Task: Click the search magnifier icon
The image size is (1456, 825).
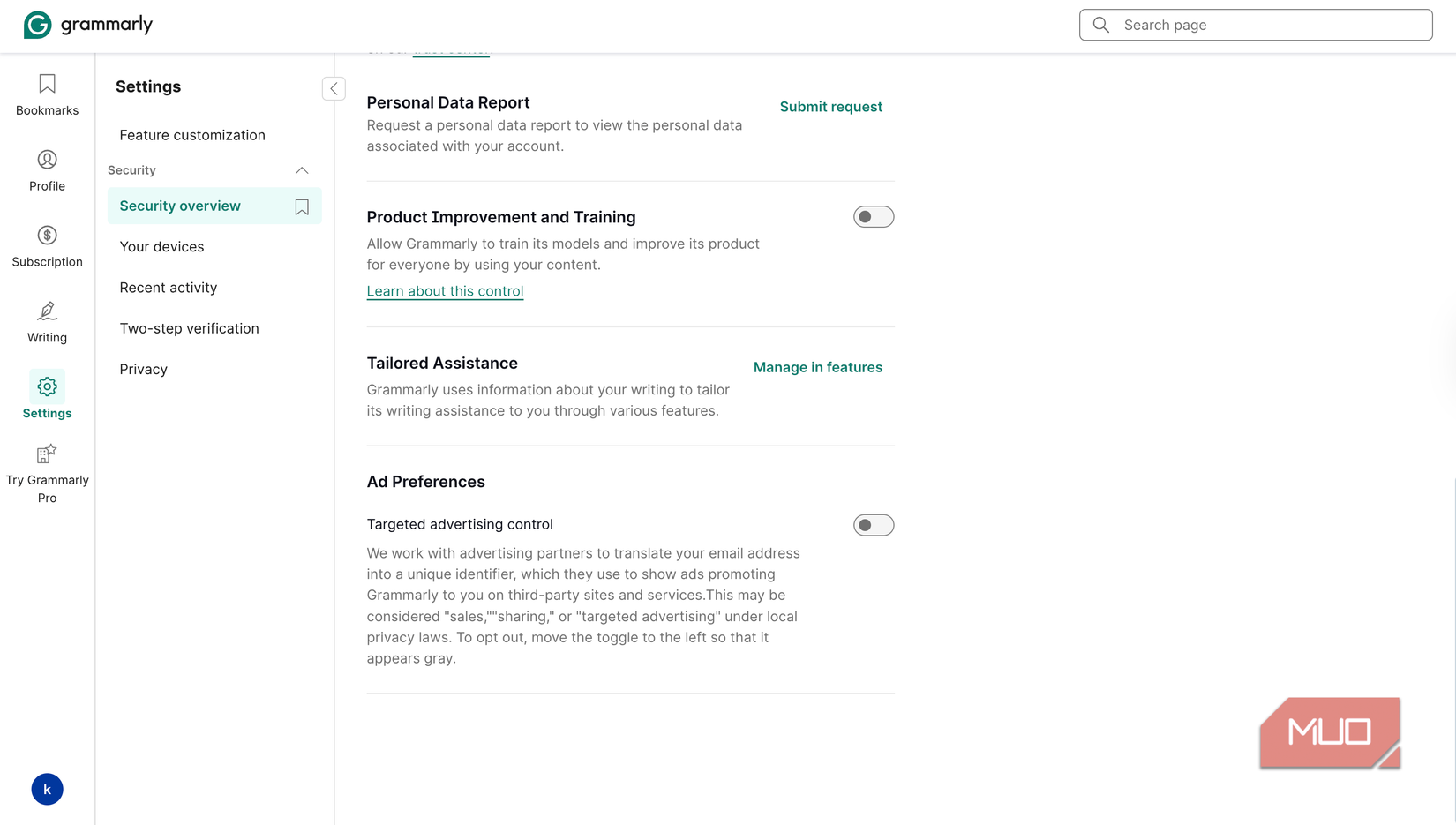Action: tap(1100, 25)
